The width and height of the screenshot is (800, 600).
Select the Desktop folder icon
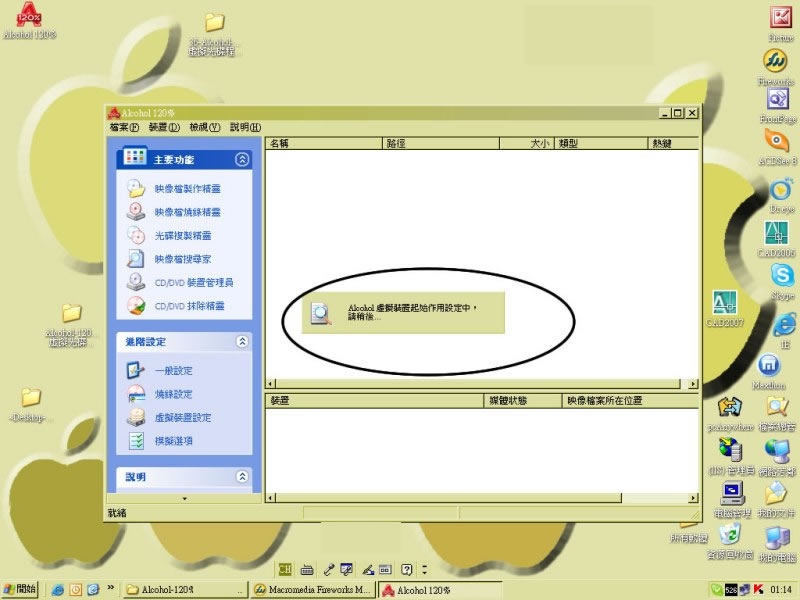30,405
